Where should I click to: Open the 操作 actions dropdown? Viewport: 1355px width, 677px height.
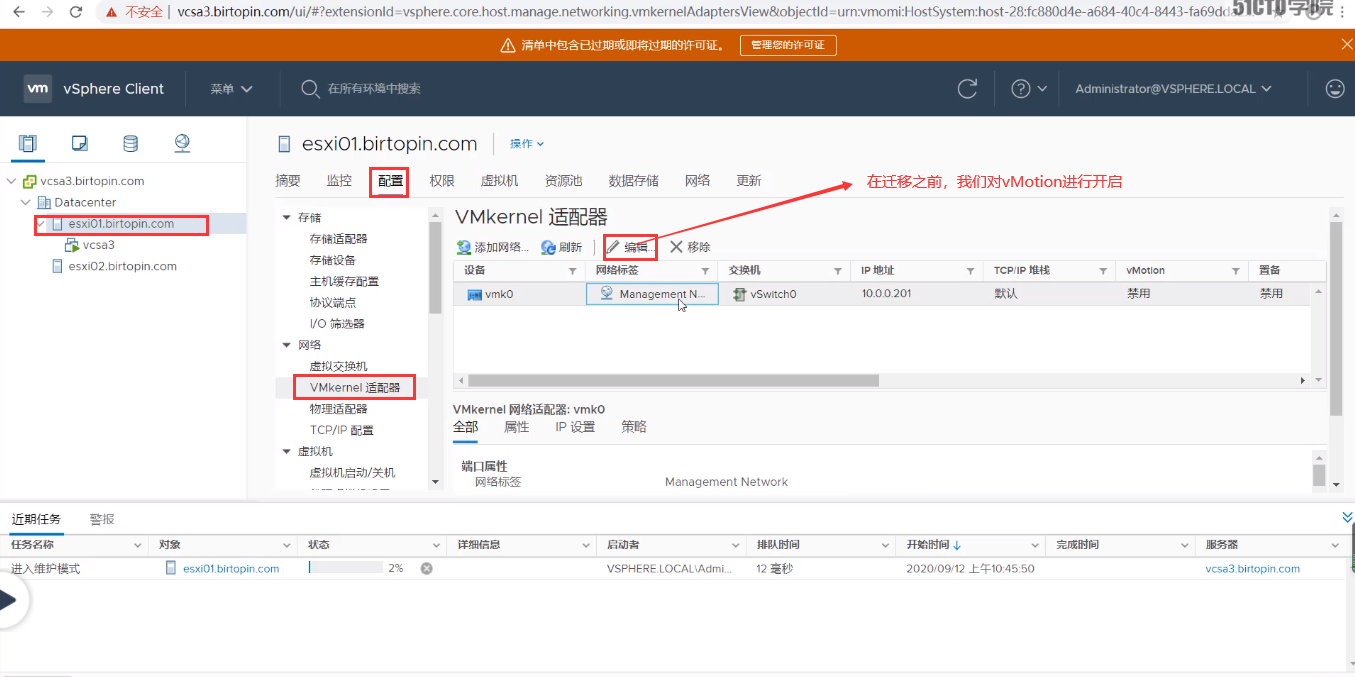(x=527, y=144)
